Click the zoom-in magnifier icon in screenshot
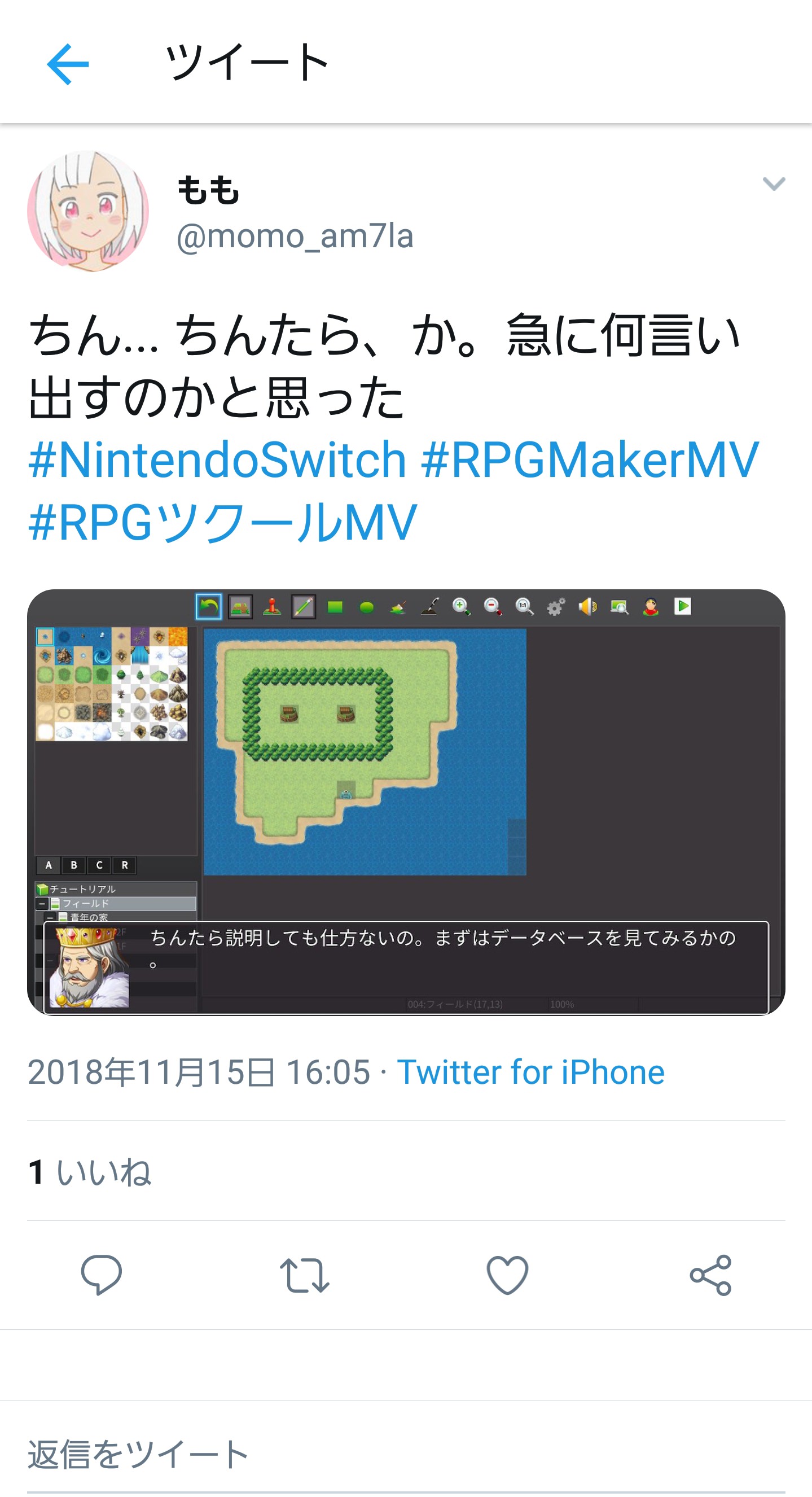The width and height of the screenshot is (812, 1497). [x=461, y=607]
